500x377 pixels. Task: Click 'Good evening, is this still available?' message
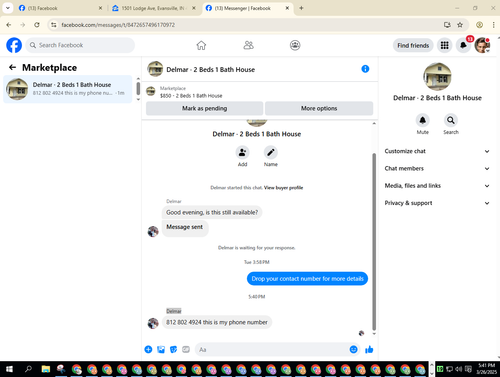pyautogui.click(x=212, y=212)
